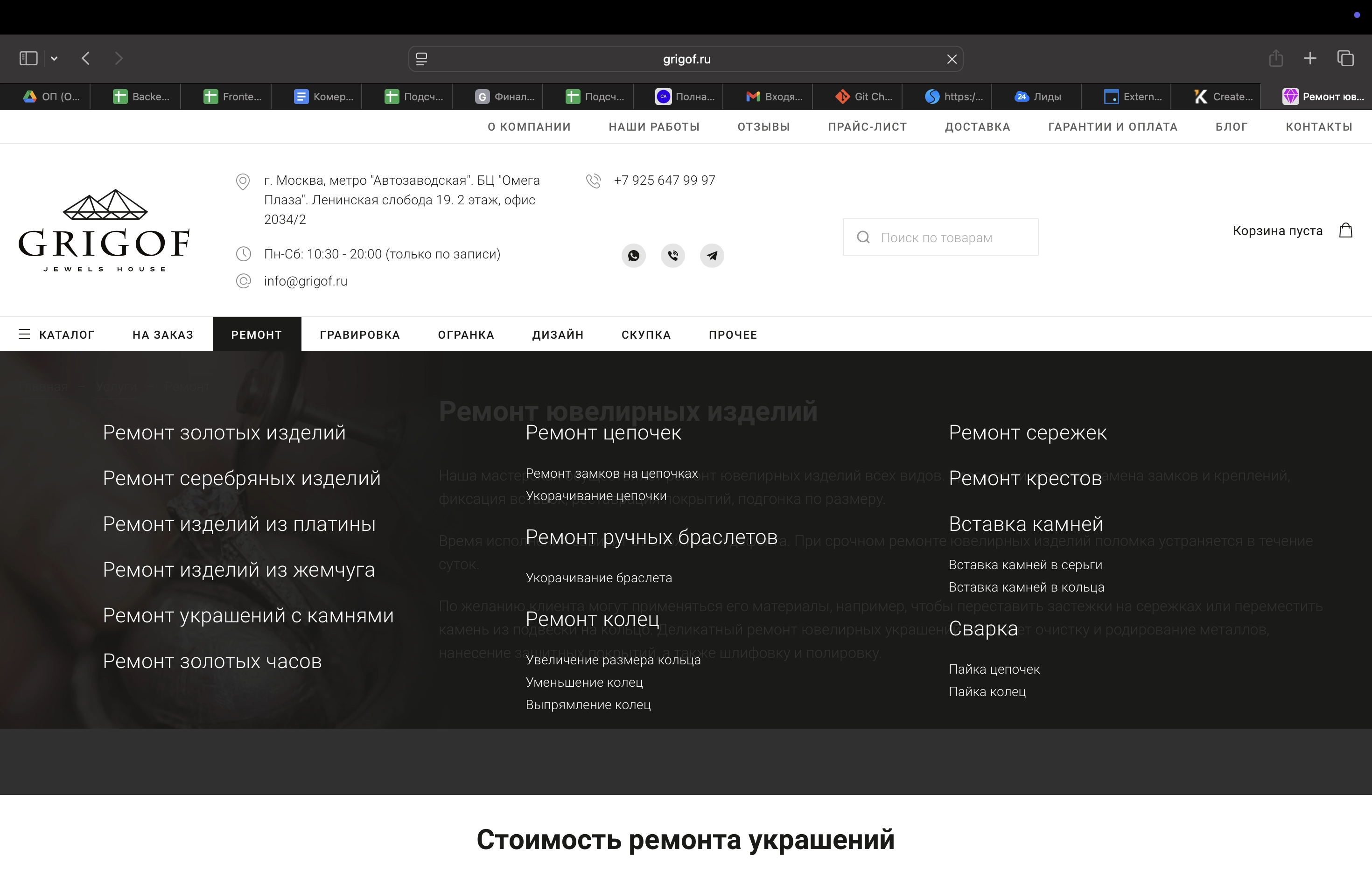The width and height of the screenshot is (1372, 892).
Task: Select Вставка камней в кольца submenu link
Action: [x=1026, y=587]
